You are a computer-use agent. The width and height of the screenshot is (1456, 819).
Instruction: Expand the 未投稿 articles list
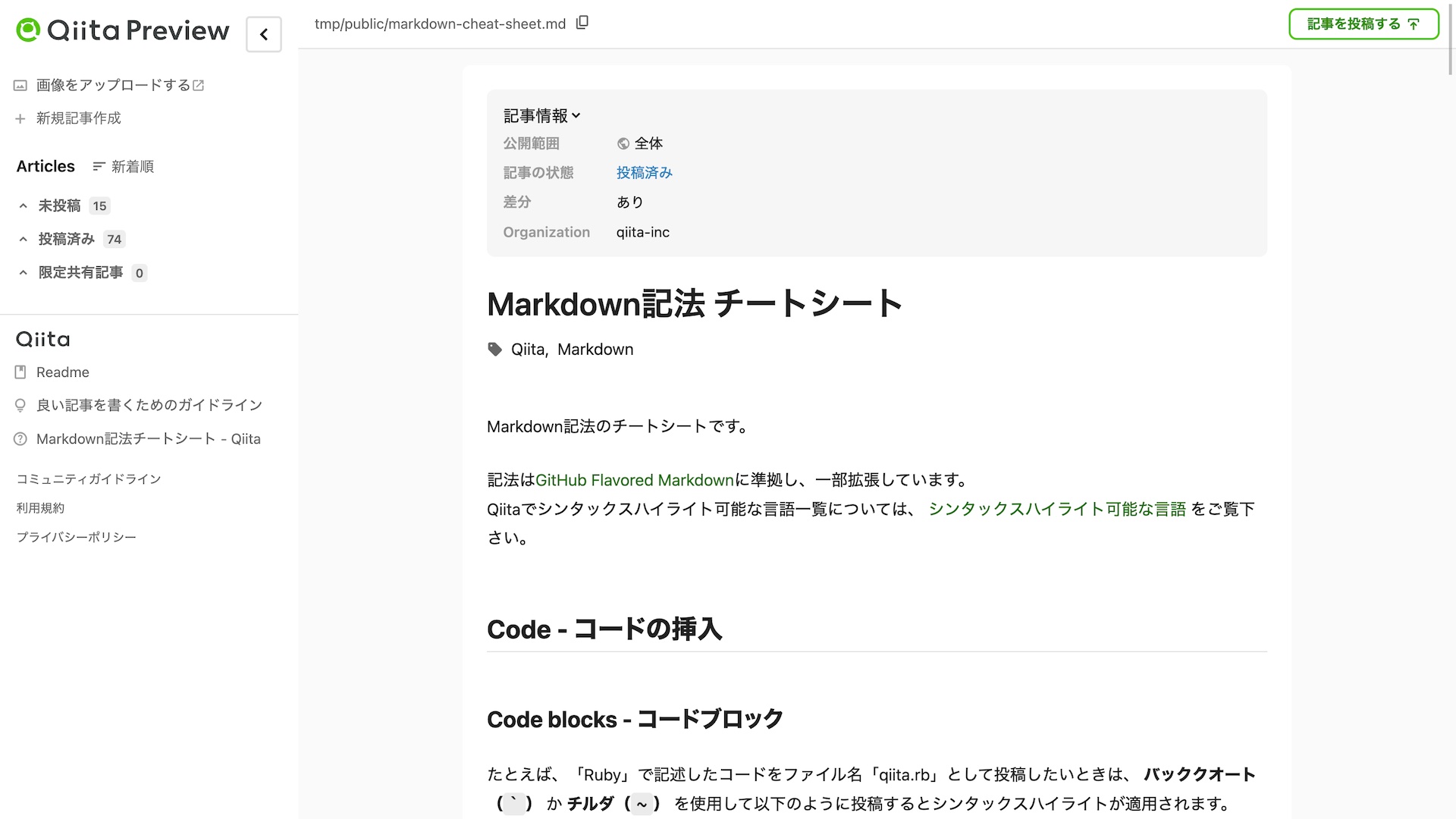pyautogui.click(x=24, y=206)
